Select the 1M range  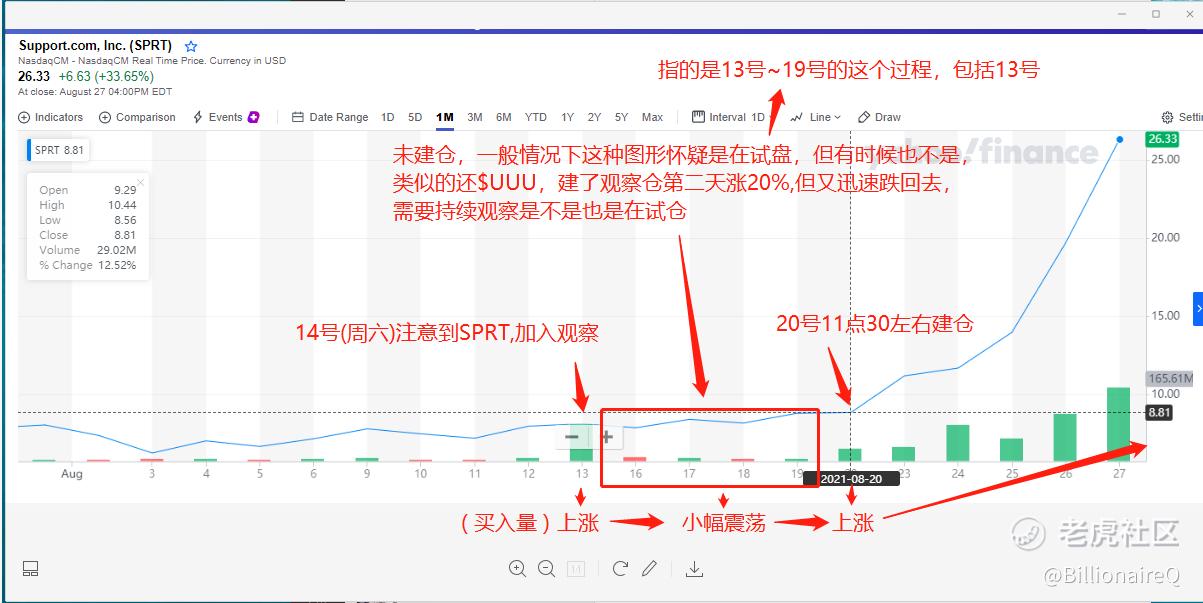coord(445,117)
